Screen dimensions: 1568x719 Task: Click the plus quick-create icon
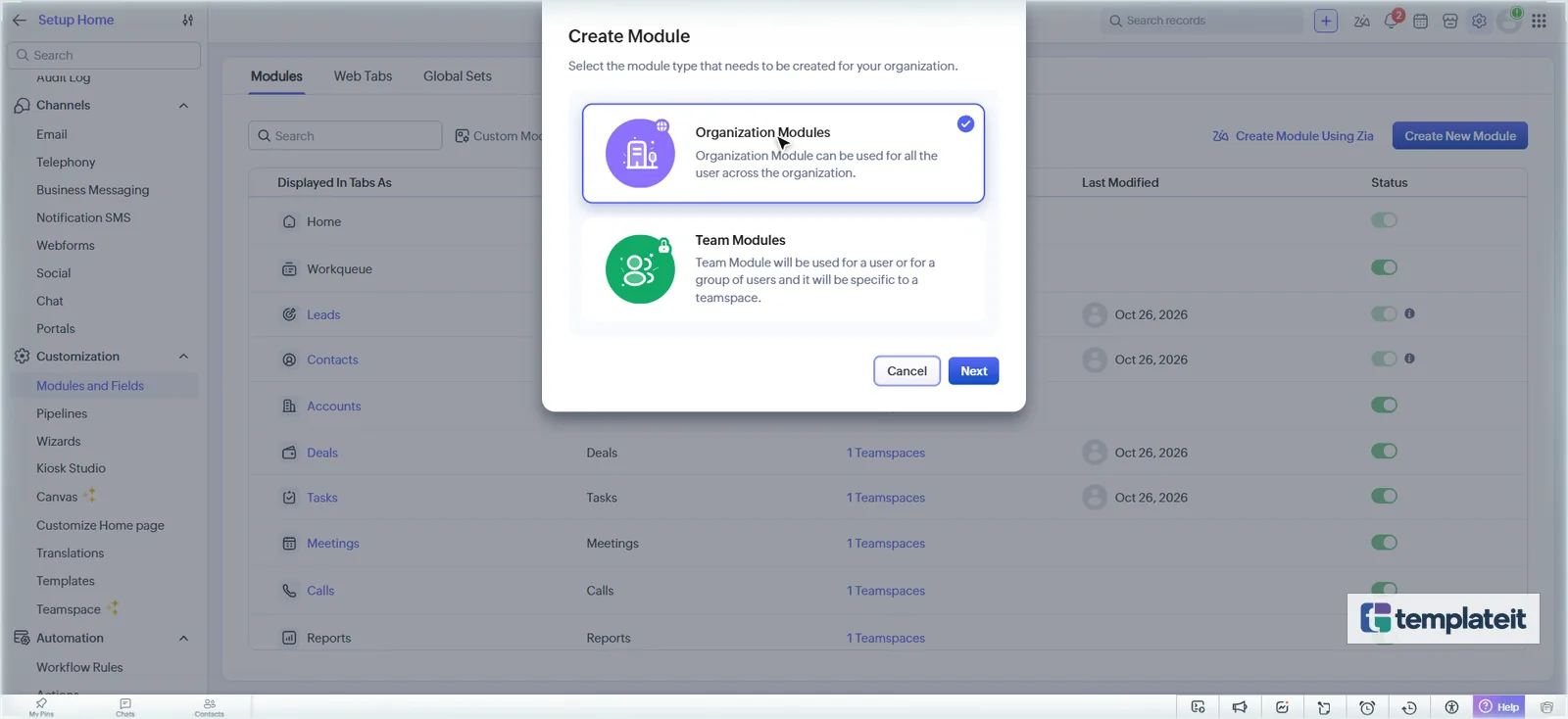coord(1326,21)
